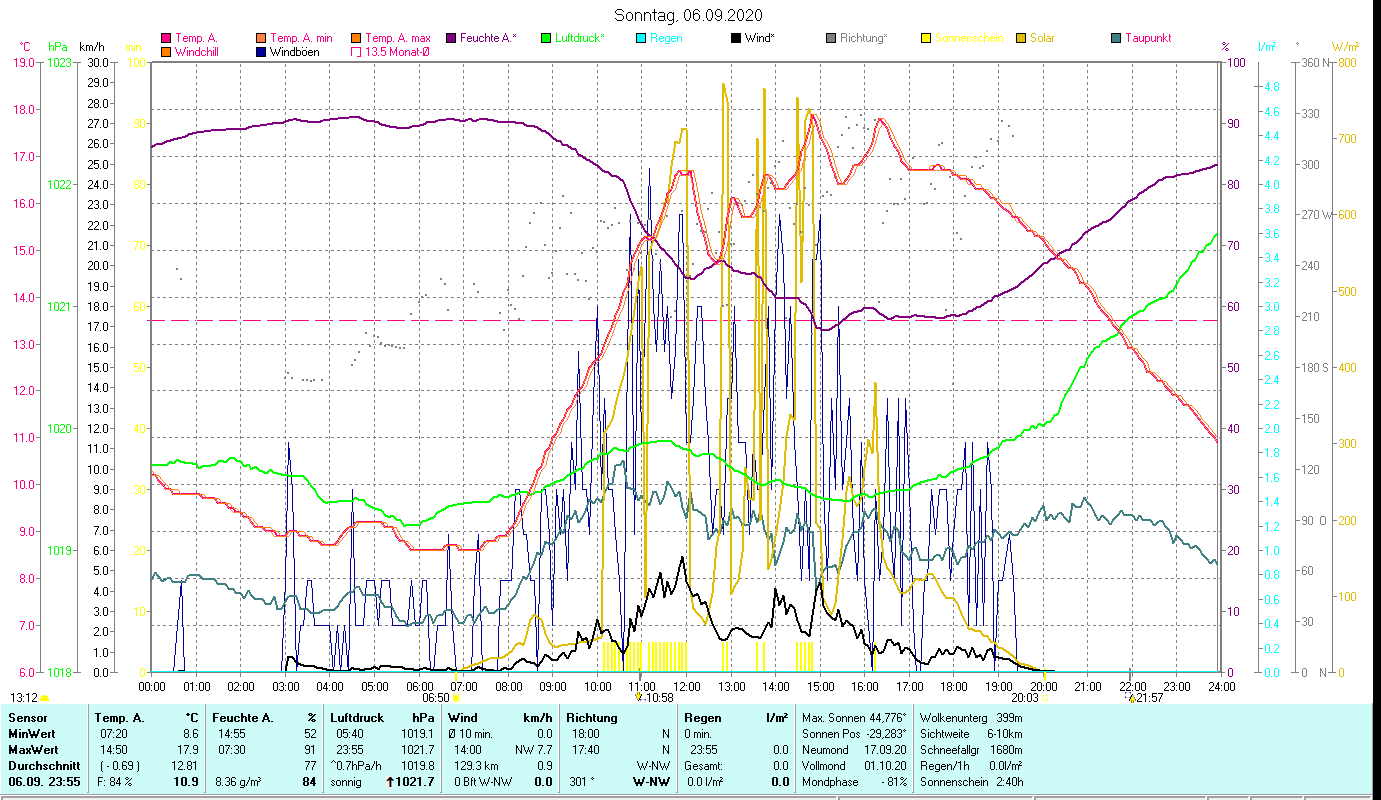Click the sun icon next to 13:12
This screenshot has height=800, width=1381.
pyautogui.click(x=45, y=698)
